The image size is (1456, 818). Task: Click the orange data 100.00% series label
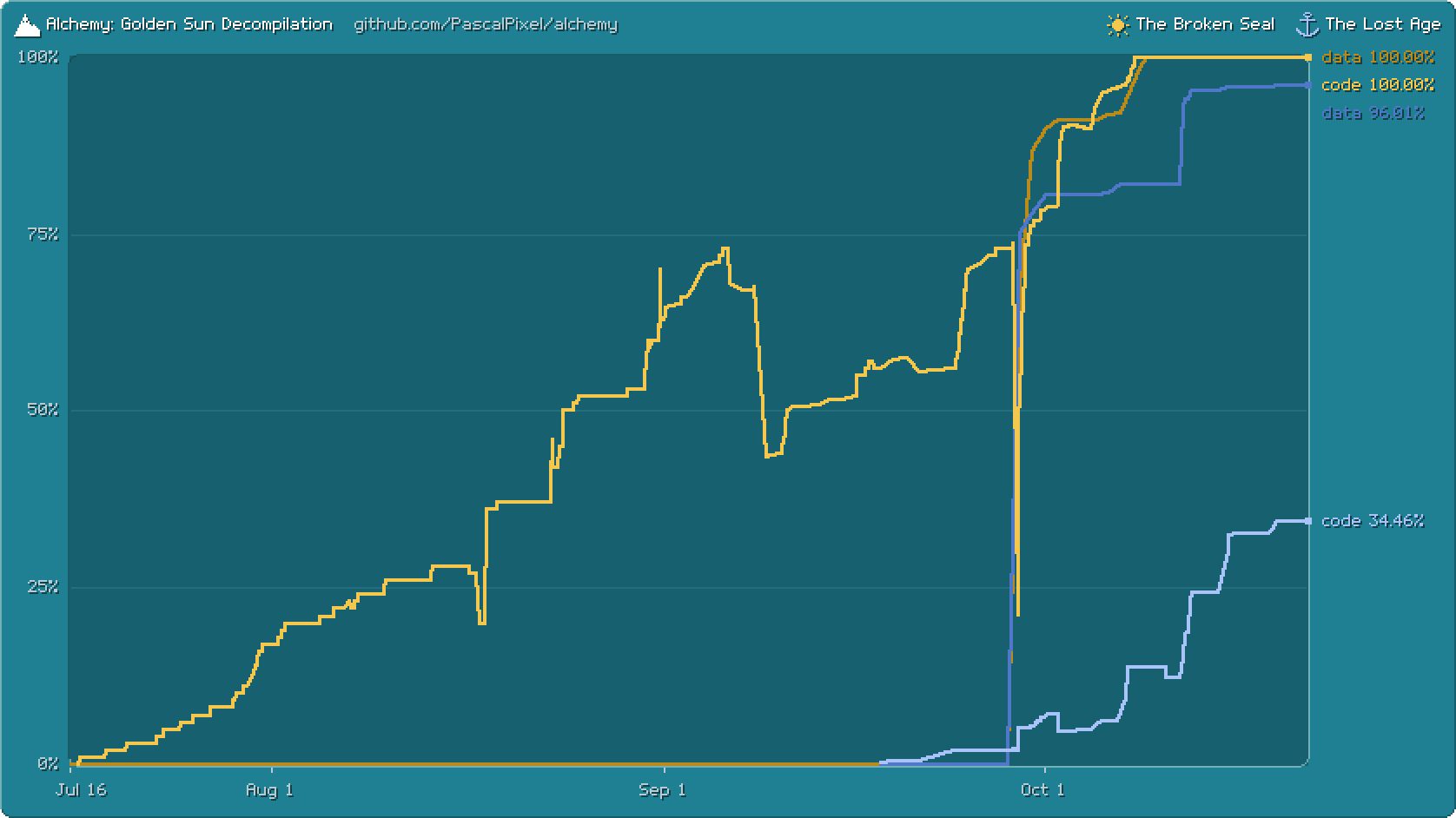point(1378,57)
